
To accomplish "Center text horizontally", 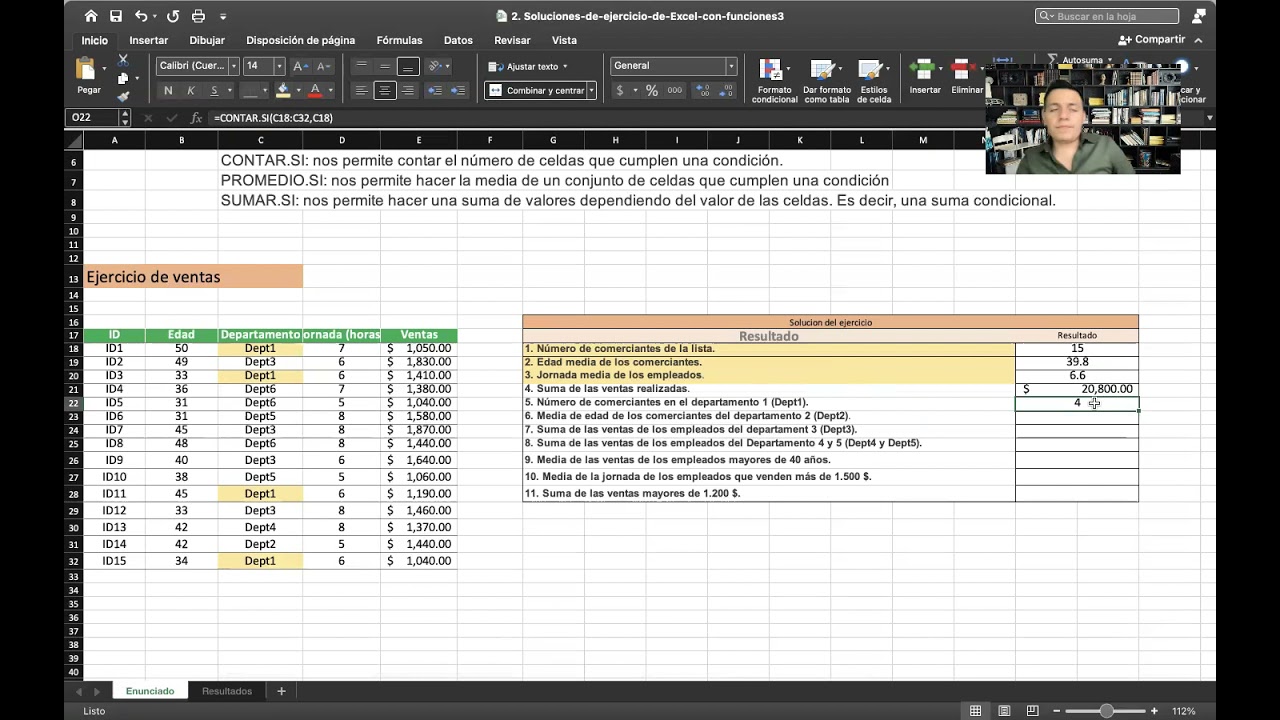I will point(384,90).
